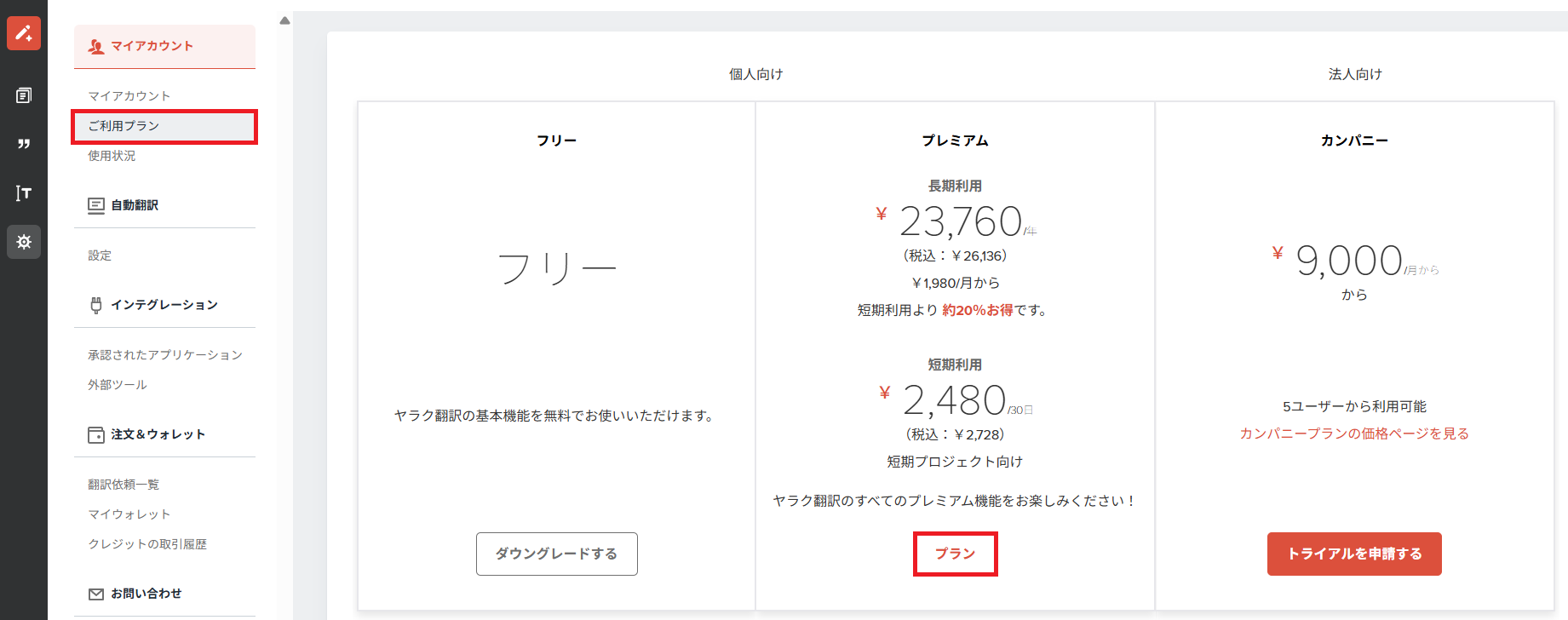Click the sidebar scroll-up arrow
The height and width of the screenshot is (620, 1568).
click(x=285, y=20)
